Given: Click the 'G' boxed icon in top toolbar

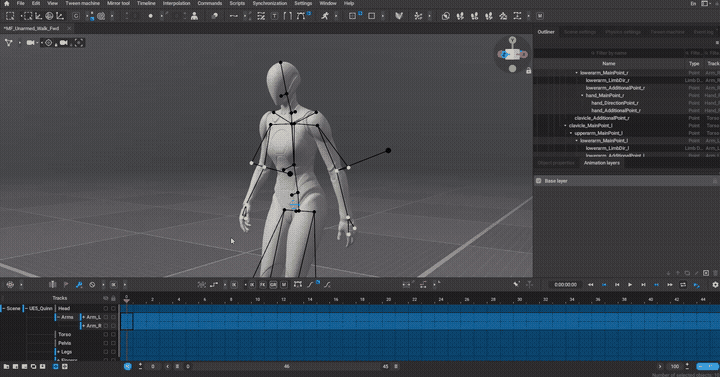Looking at the screenshot, I should (x=76, y=16).
